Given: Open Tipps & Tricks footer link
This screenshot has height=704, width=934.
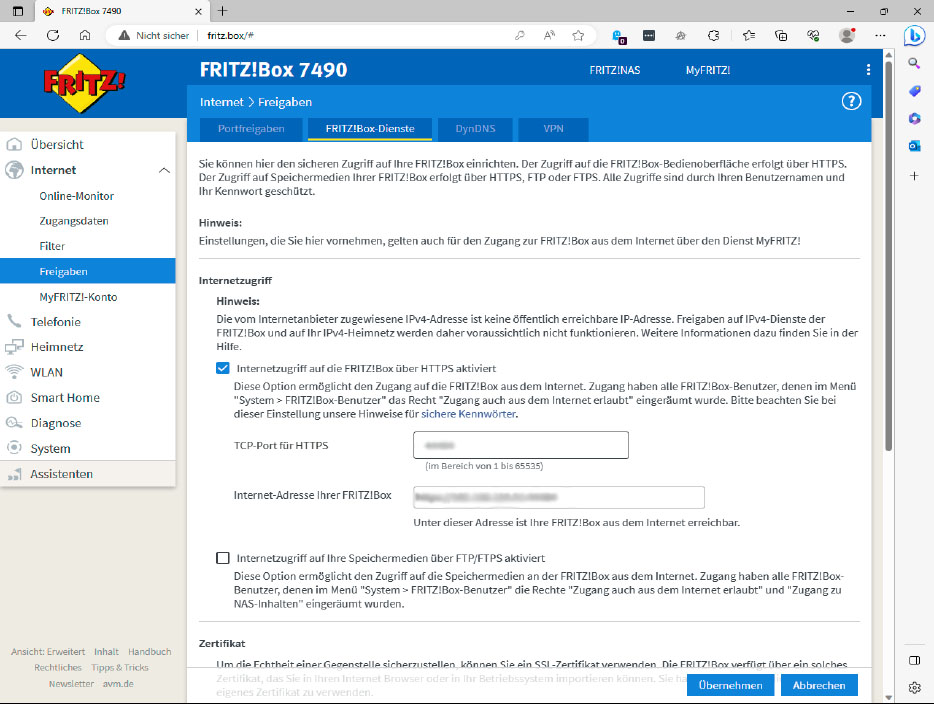Looking at the screenshot, I should tap(120, 668).
